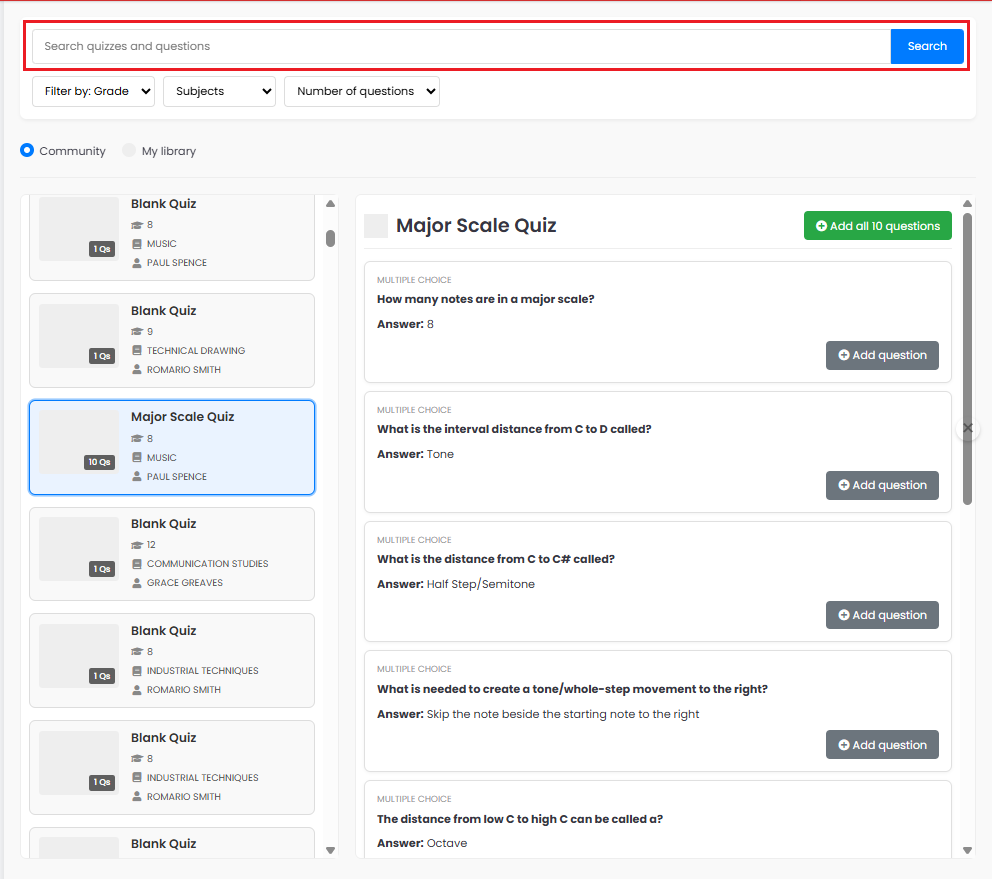The image size is (992, 879).
Task: Click the down arrow of the quiz list scrollbar
Action: coord(330,851)
